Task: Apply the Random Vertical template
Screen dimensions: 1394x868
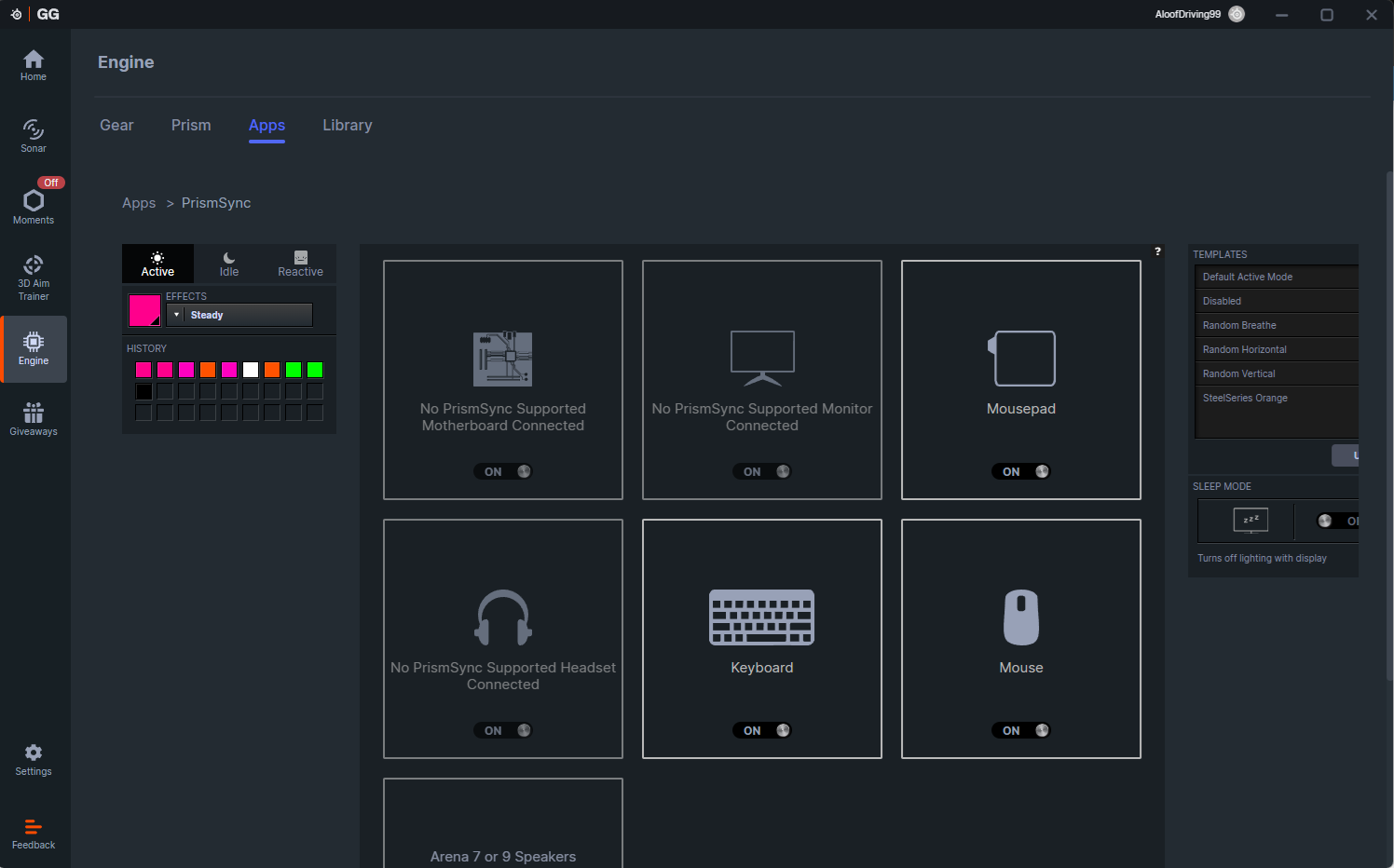Action: click(1277, 373)
